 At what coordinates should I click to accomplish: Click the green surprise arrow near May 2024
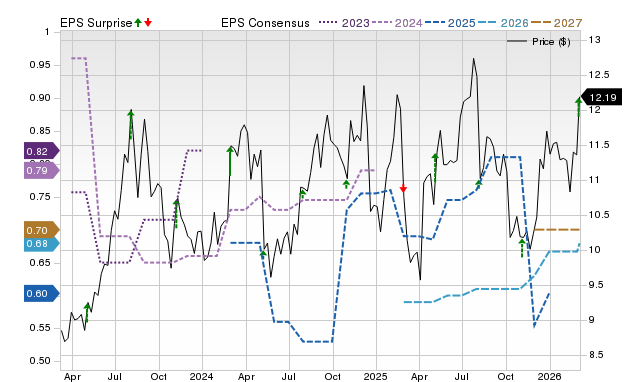click(x=263, y=254)
